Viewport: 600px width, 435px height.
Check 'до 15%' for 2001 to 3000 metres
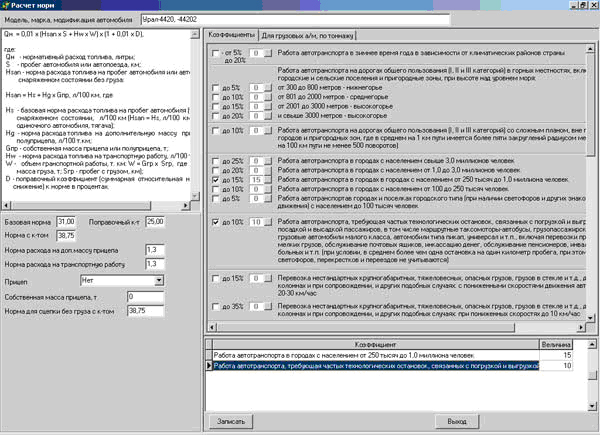point(216,106)
